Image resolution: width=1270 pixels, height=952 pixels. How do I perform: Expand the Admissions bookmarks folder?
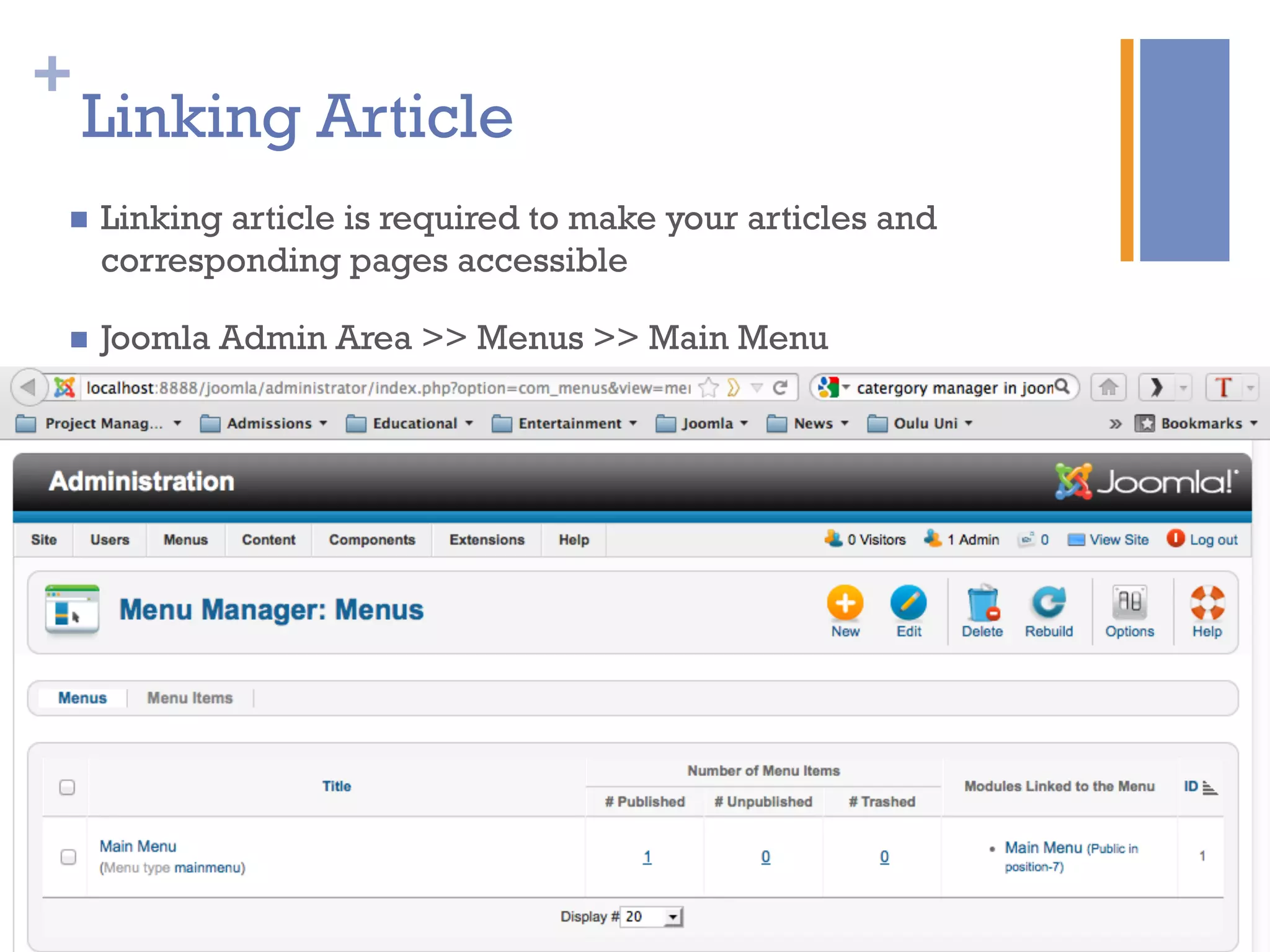click(x=264, y=424)
